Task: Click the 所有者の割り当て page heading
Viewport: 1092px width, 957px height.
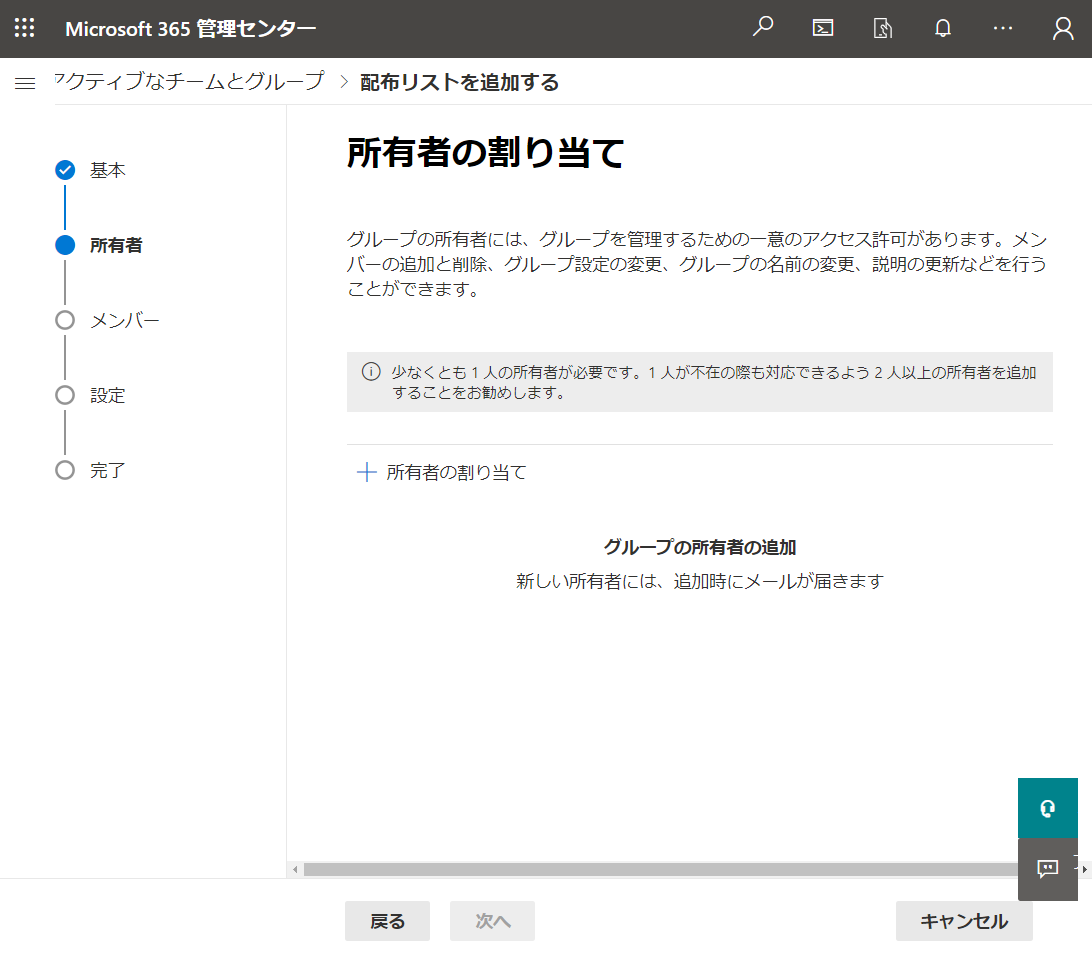Action: pos(485,153)
